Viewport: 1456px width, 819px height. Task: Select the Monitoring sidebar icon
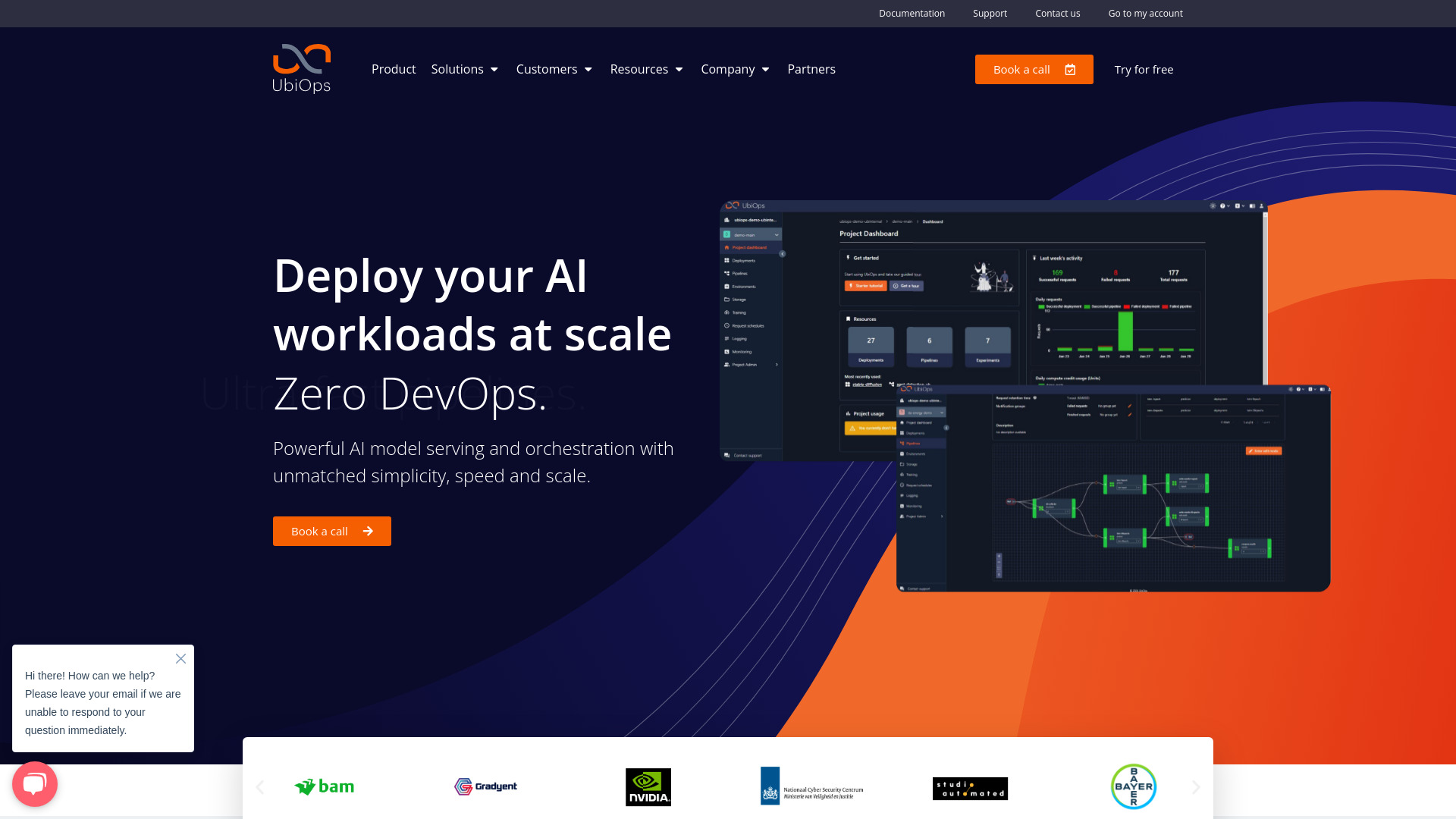pyautogui.click(x=726, y=352)
